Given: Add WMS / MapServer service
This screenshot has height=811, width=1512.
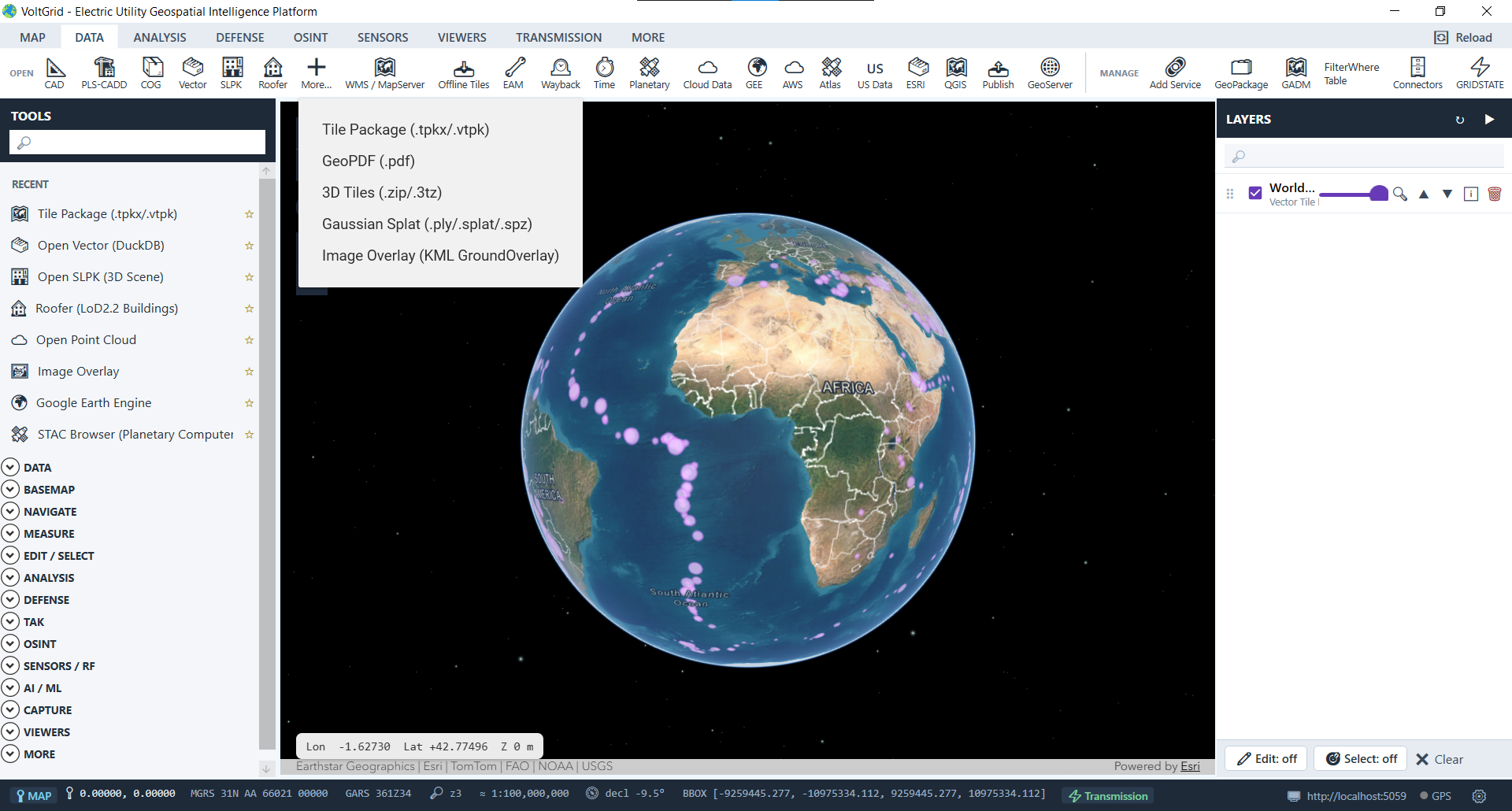Looking at the screenshot, I should coord(385,73).
